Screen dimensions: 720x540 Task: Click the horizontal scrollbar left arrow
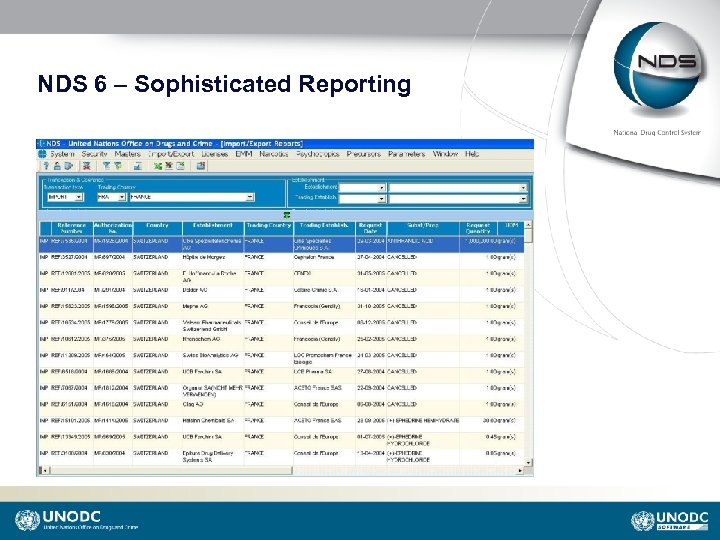pos(45,471)
